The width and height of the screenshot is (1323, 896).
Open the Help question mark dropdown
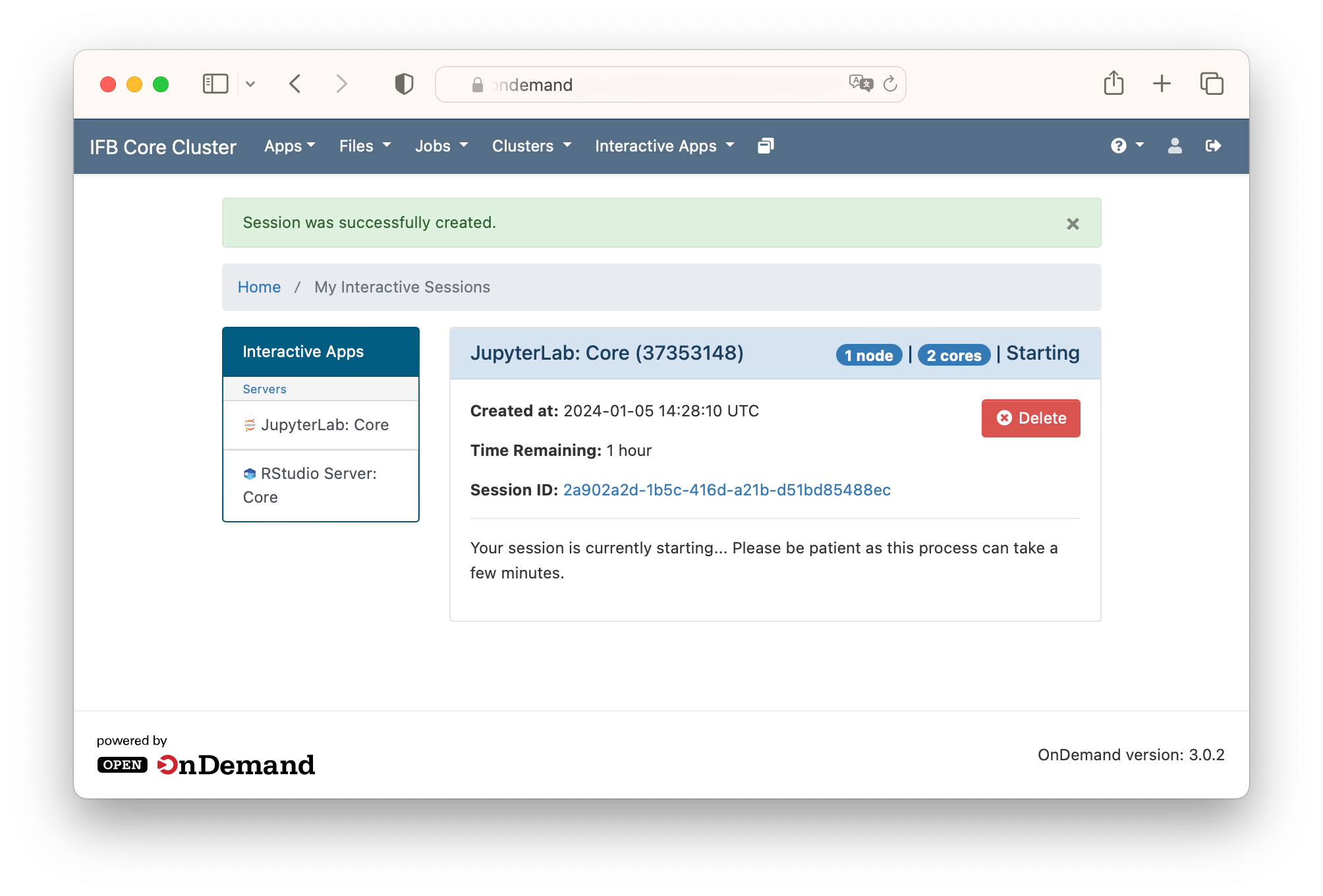(x=1127, y=146)
